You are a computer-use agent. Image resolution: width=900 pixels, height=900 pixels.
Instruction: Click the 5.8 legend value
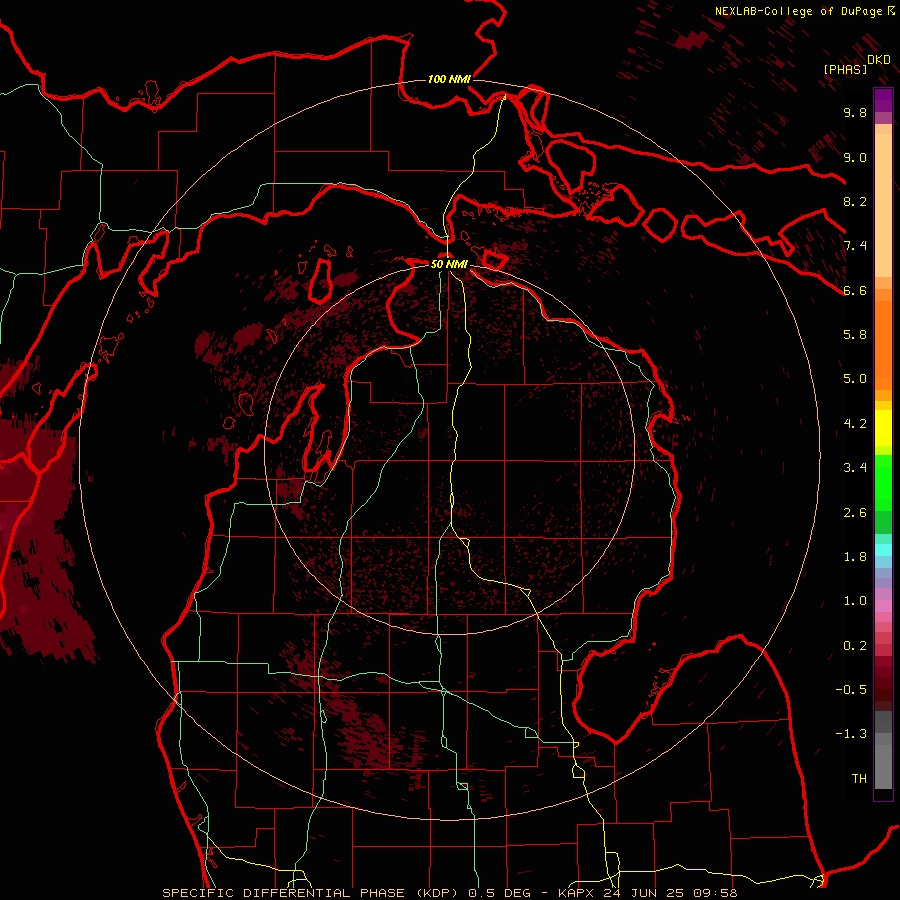(x=855, y=335)
